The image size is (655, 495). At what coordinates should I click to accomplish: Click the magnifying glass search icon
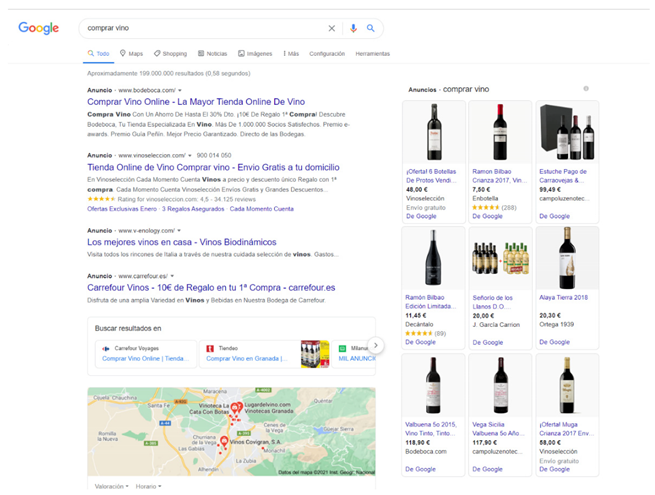coord(371,29)
